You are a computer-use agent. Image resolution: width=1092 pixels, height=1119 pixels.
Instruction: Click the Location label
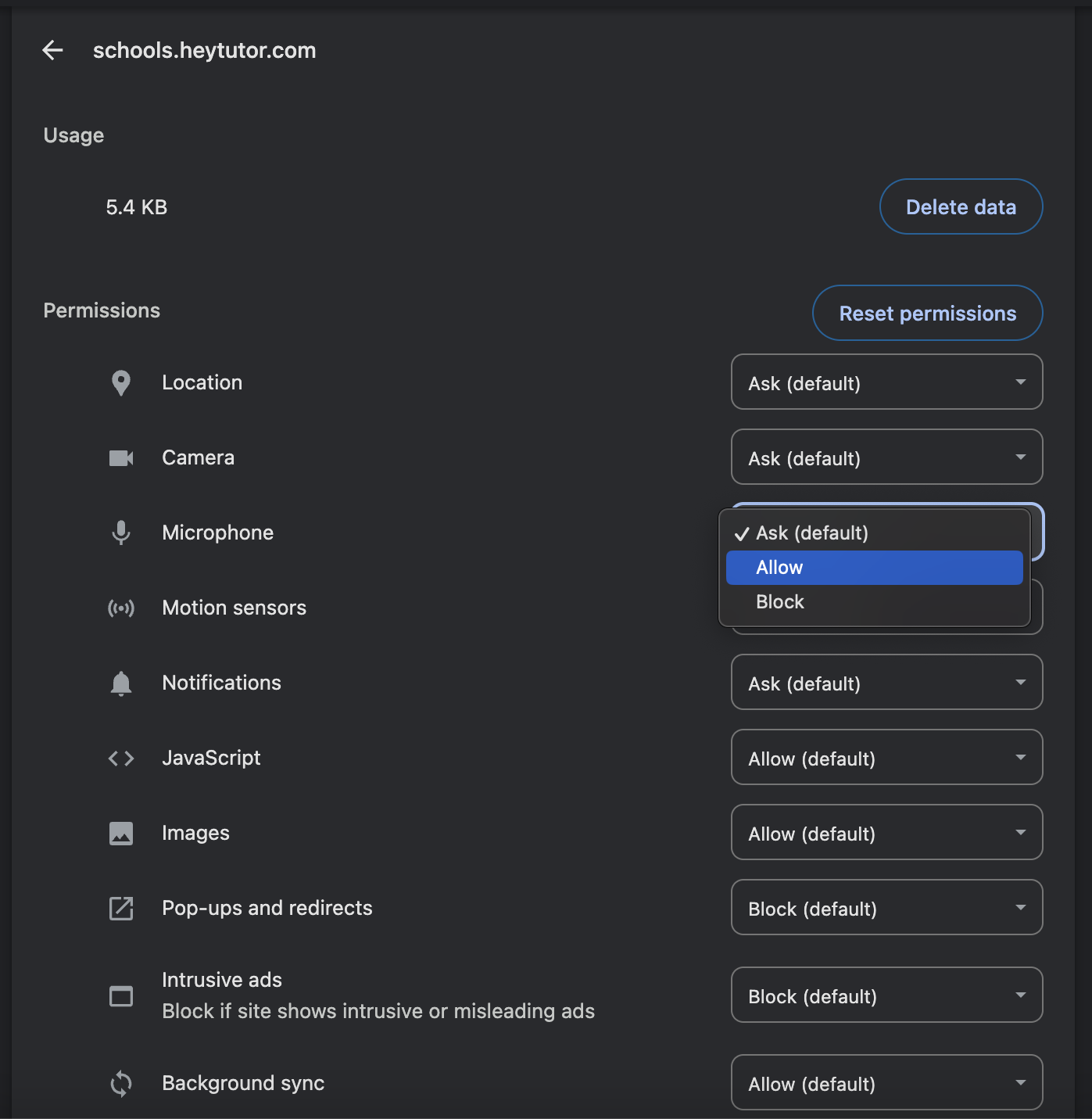click(x=202, y=382)
